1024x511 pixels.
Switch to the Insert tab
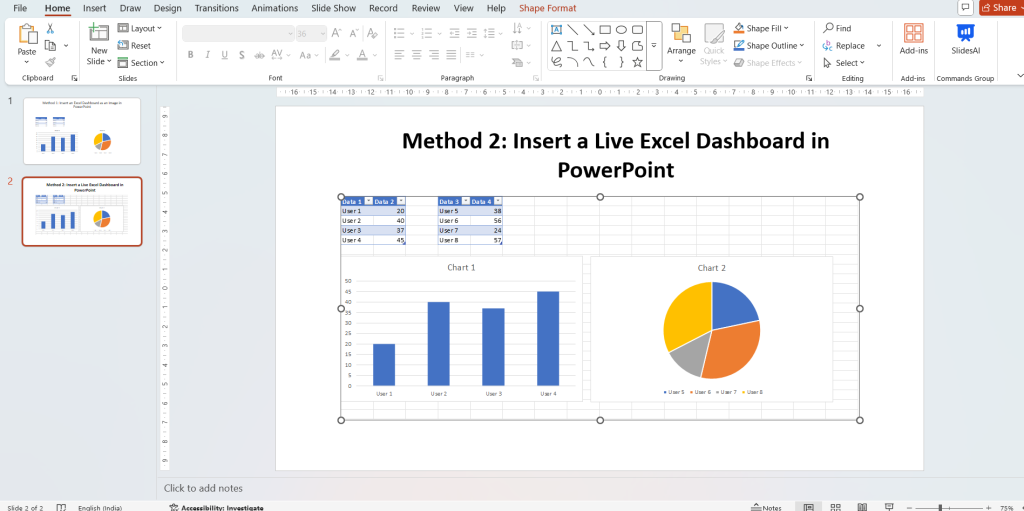pos(95,8)
